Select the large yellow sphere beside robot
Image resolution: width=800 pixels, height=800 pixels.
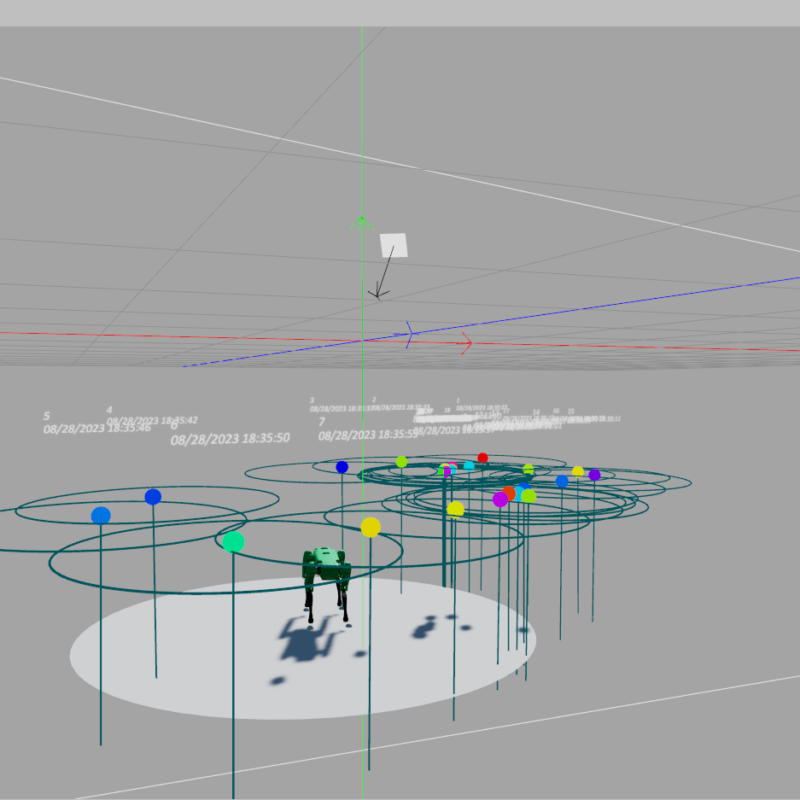click(370, 527)
